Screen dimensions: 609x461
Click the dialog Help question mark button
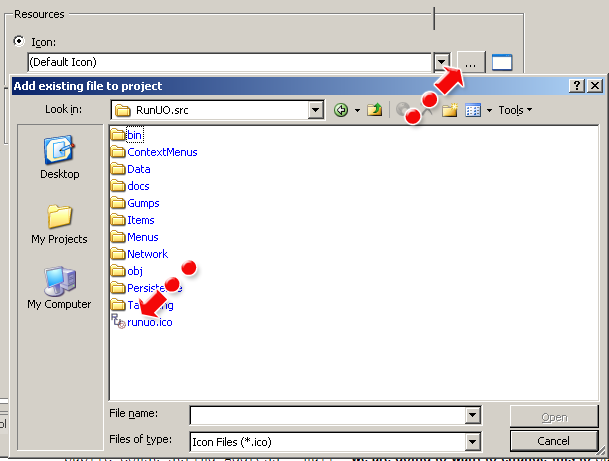578,86
